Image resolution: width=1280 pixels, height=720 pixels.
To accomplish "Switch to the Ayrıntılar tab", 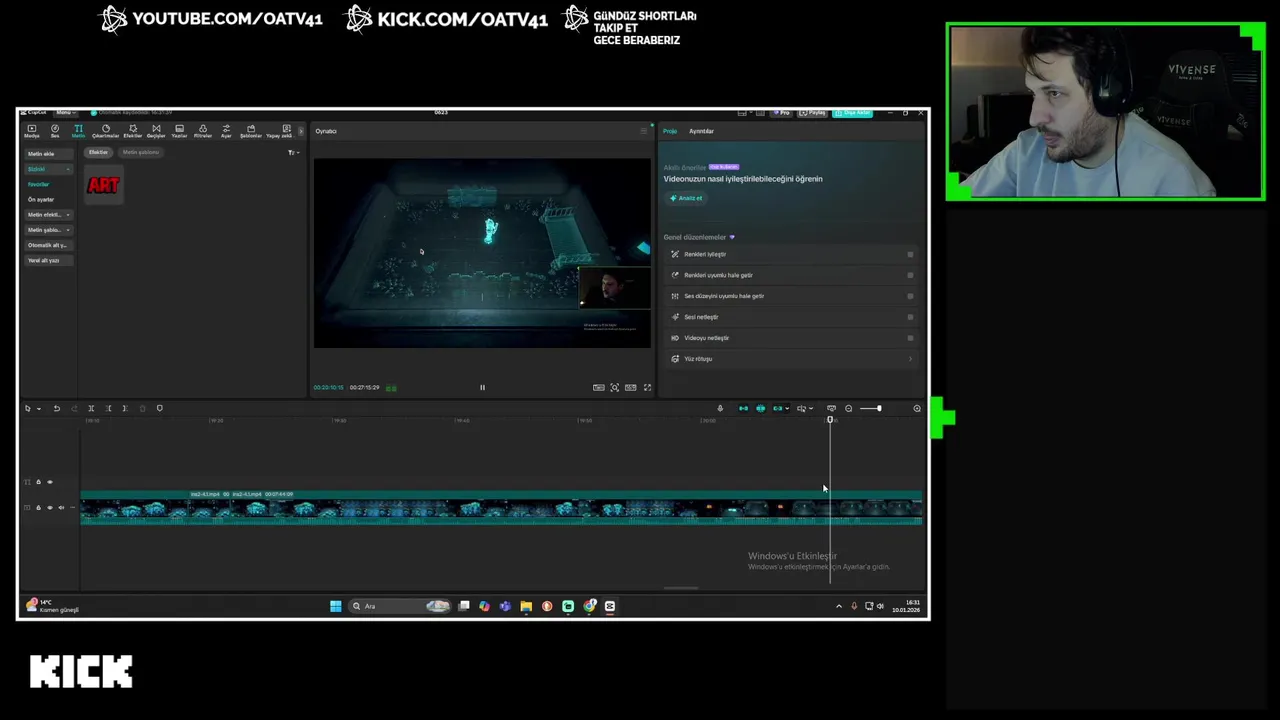I will click(701, 131).
